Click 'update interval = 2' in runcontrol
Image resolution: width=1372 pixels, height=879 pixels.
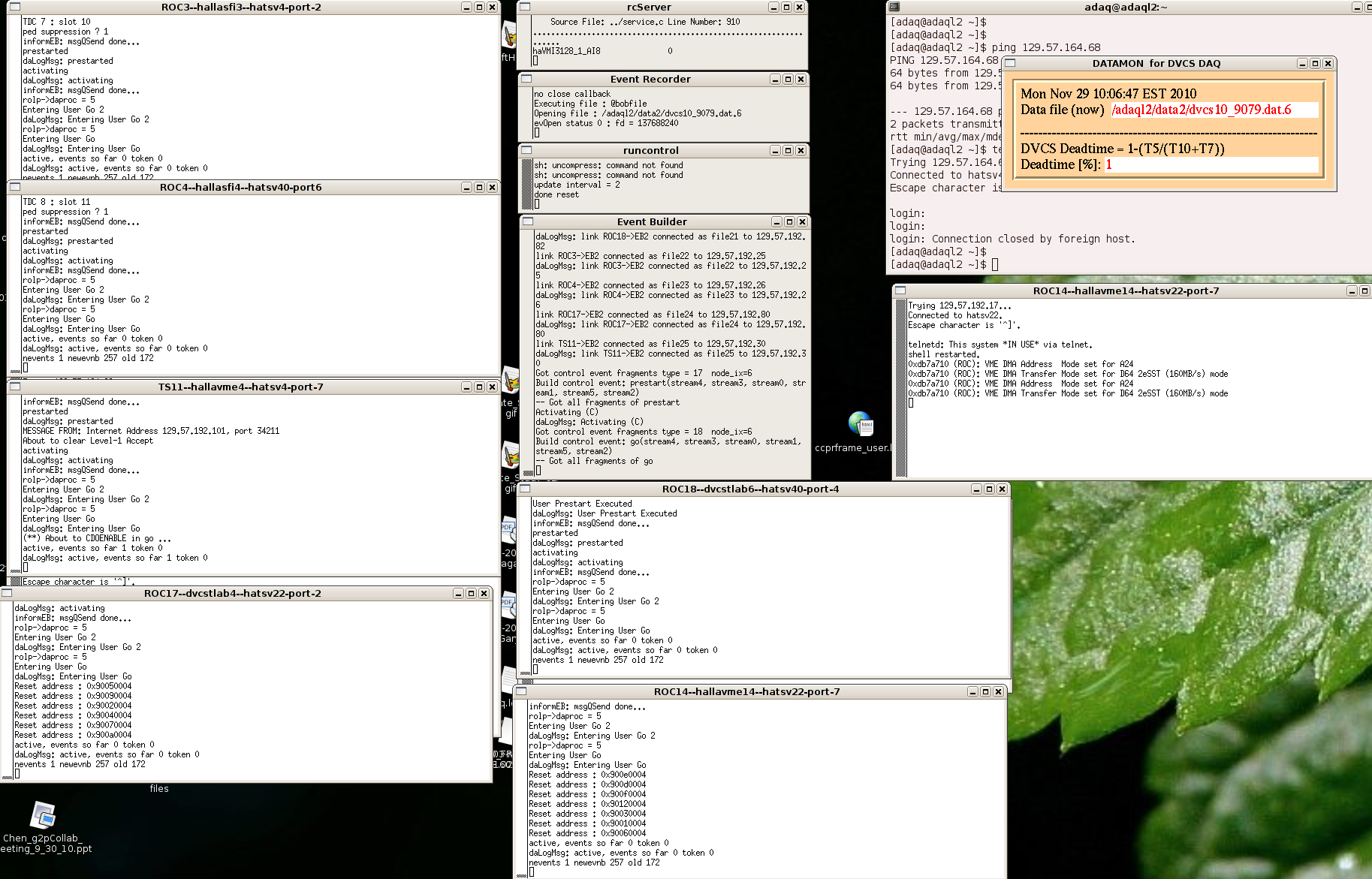[577, 185]
